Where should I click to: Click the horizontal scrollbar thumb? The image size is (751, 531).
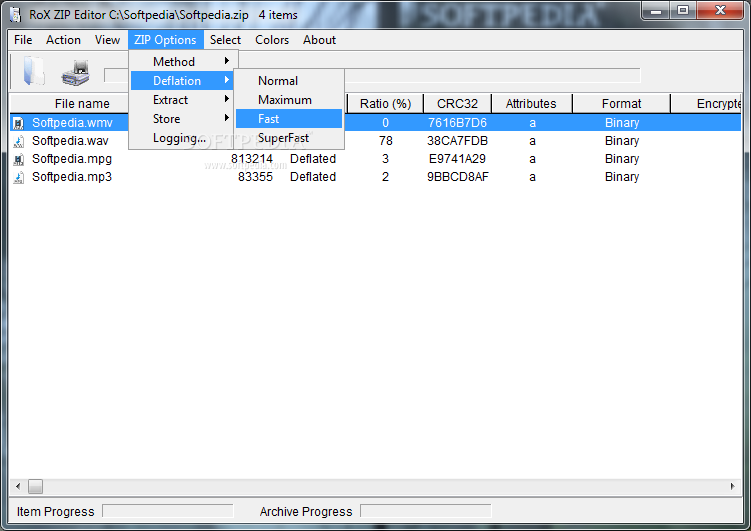click(35, 486)
